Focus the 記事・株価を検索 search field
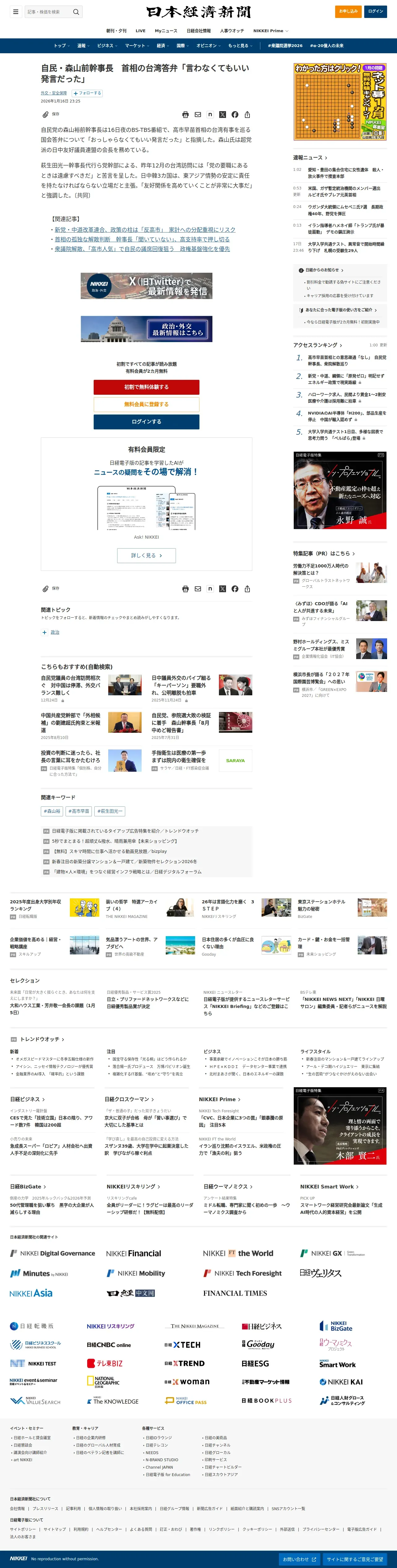 [48, 11]
